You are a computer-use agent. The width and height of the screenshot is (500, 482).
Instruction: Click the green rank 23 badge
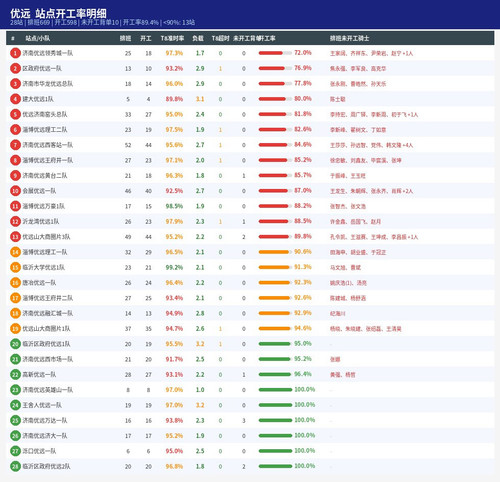coord(15,390)
